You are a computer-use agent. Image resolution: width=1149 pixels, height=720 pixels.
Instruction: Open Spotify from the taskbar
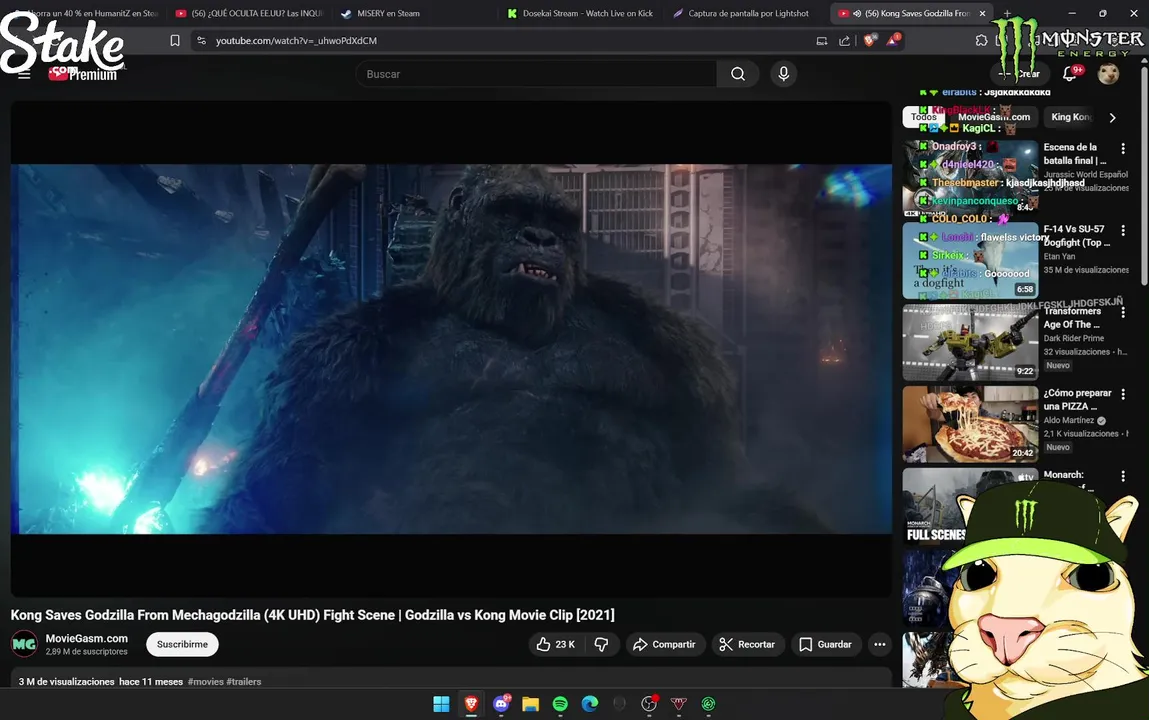[560, 704]
